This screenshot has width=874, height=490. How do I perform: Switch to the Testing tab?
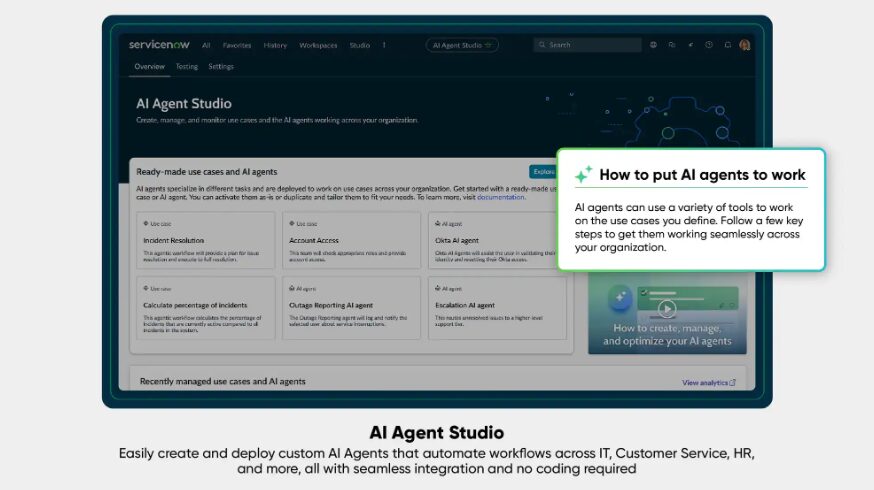click(x=187, y=67)
